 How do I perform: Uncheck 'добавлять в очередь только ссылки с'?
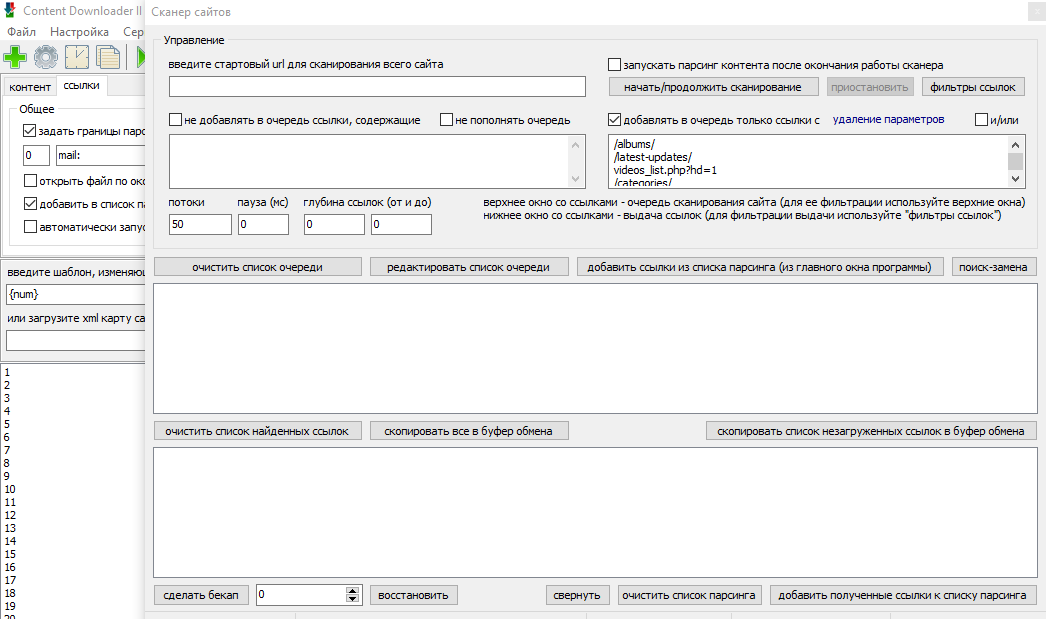615,120
